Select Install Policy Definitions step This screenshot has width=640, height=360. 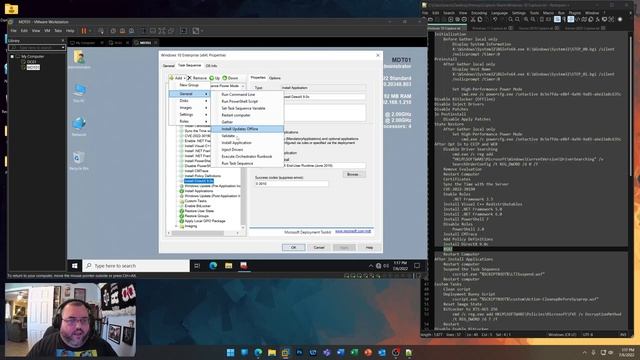tap(202, 176)
